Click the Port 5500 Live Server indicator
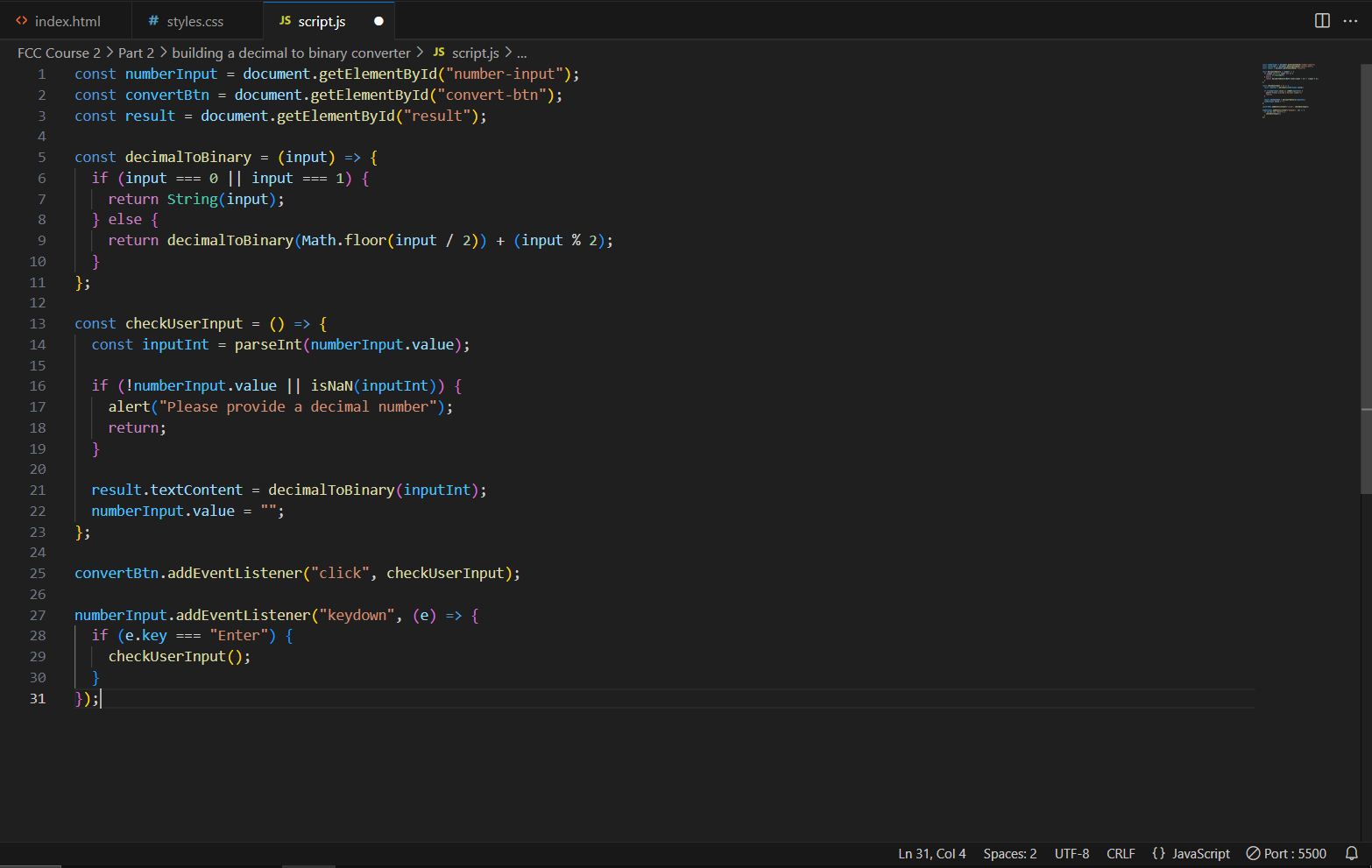The height and width of the screenshot is (868, 1372). tap(1286, 853)
